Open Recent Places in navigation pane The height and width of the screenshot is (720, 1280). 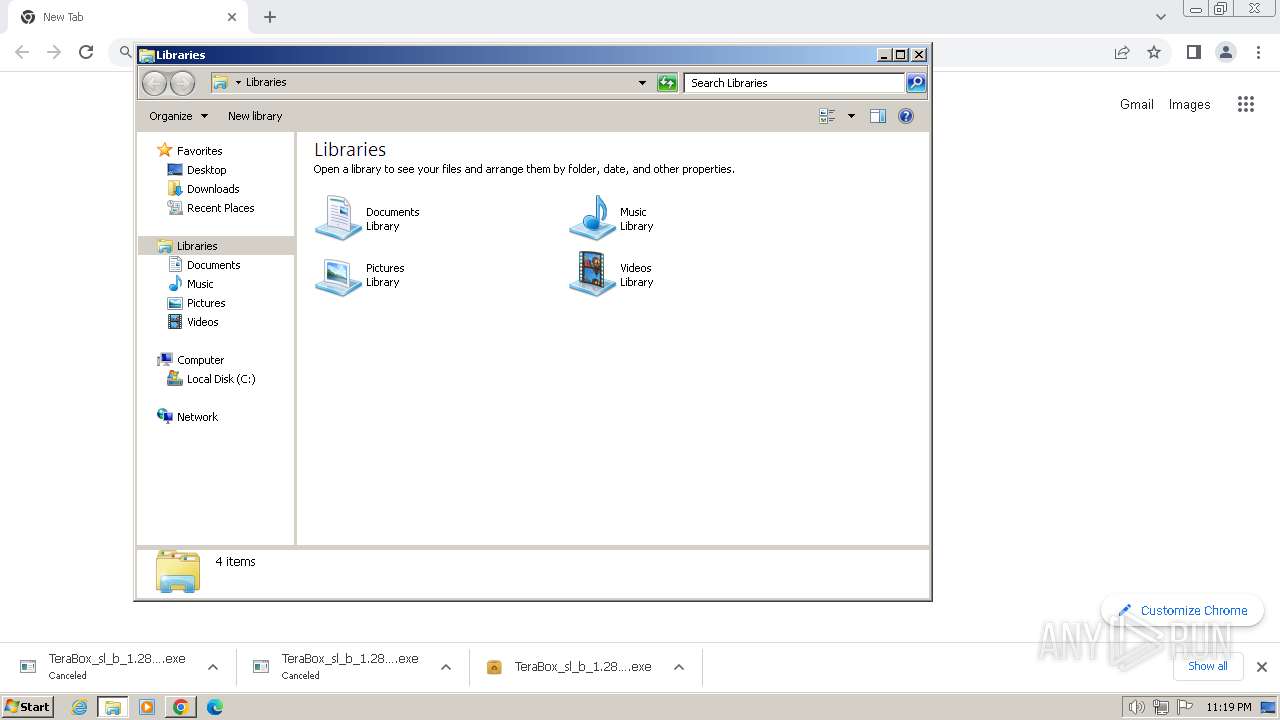(x=220, y=208)
